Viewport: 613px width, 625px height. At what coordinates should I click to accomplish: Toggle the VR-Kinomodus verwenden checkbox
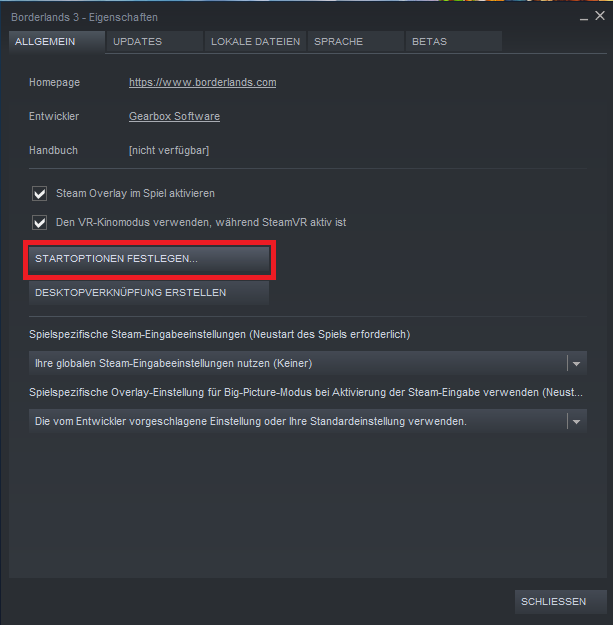pyautogui.click(x=39, y=222)
